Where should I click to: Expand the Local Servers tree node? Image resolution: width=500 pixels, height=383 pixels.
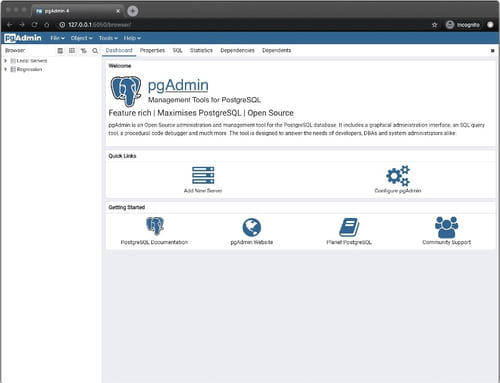[6, 61]
